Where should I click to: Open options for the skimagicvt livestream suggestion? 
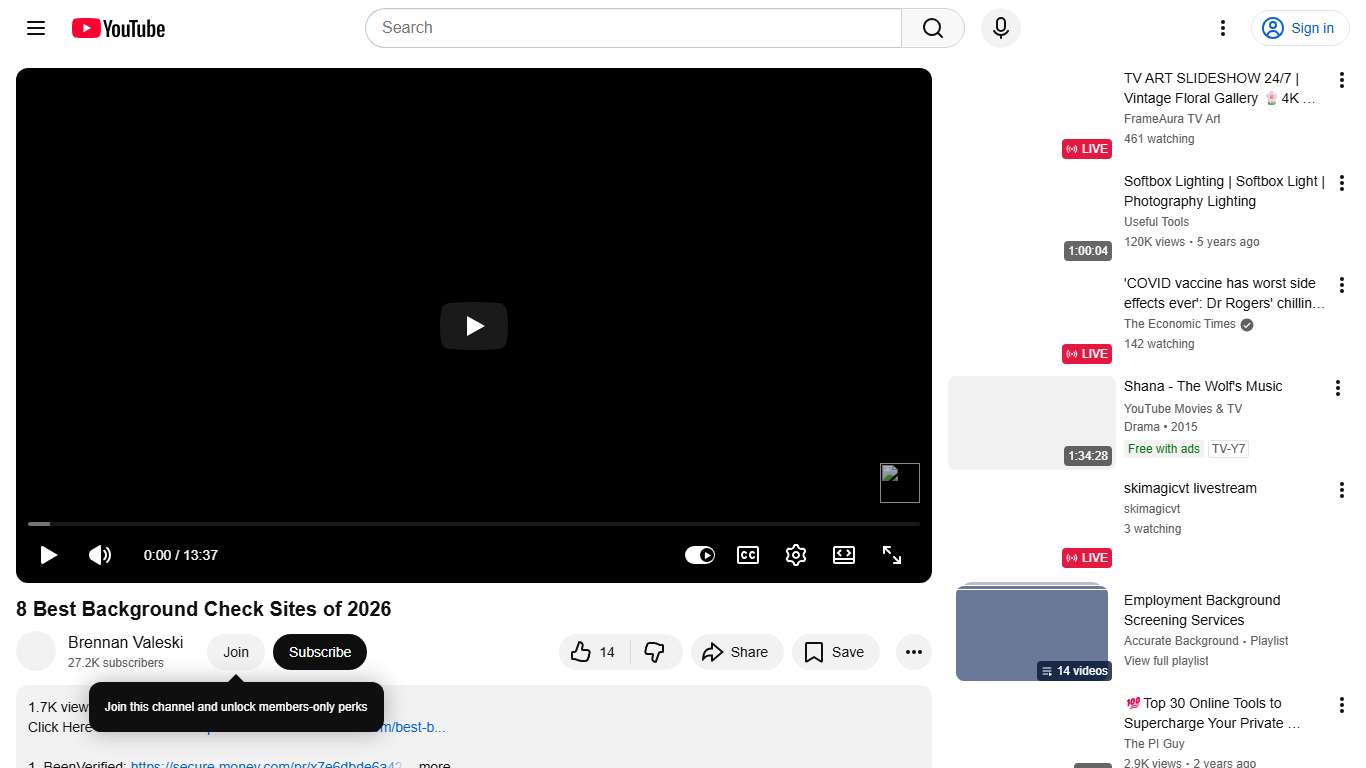1341,489
